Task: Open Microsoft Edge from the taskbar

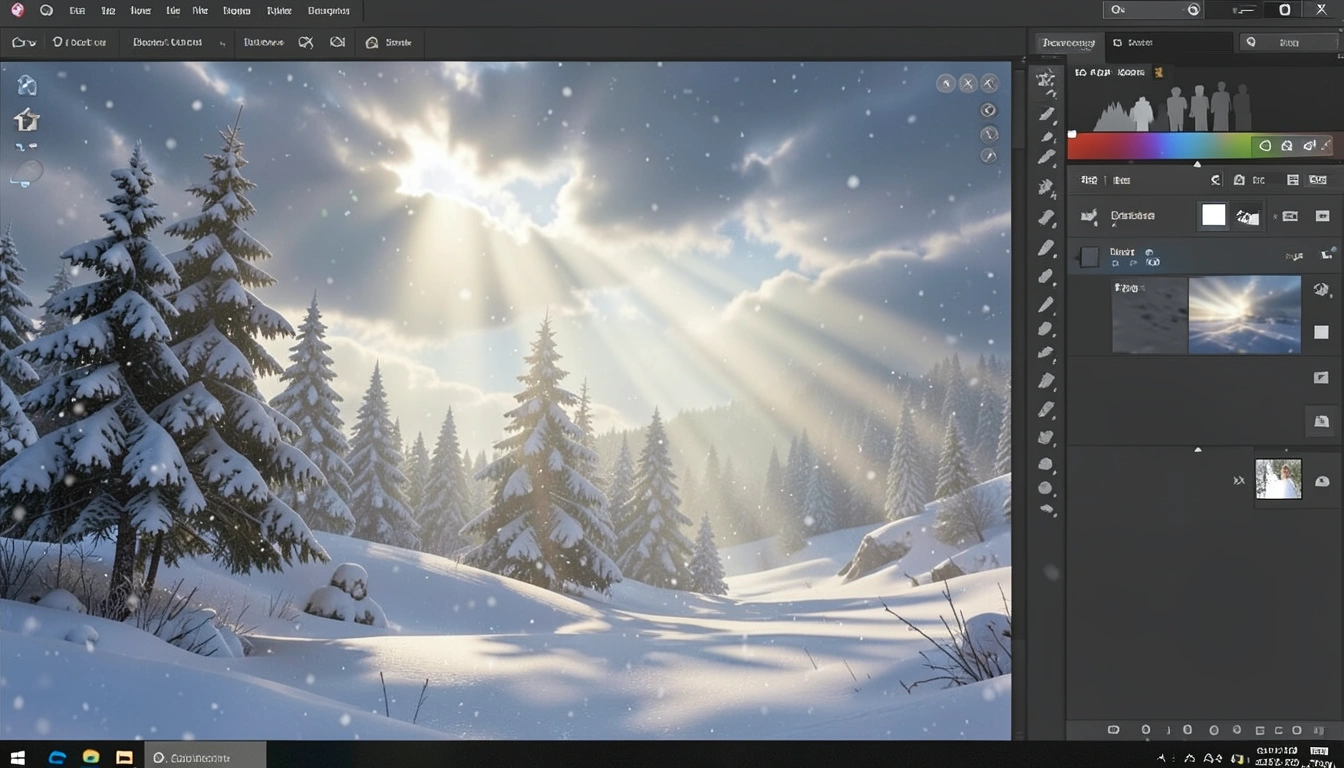Action: point(57,757)
